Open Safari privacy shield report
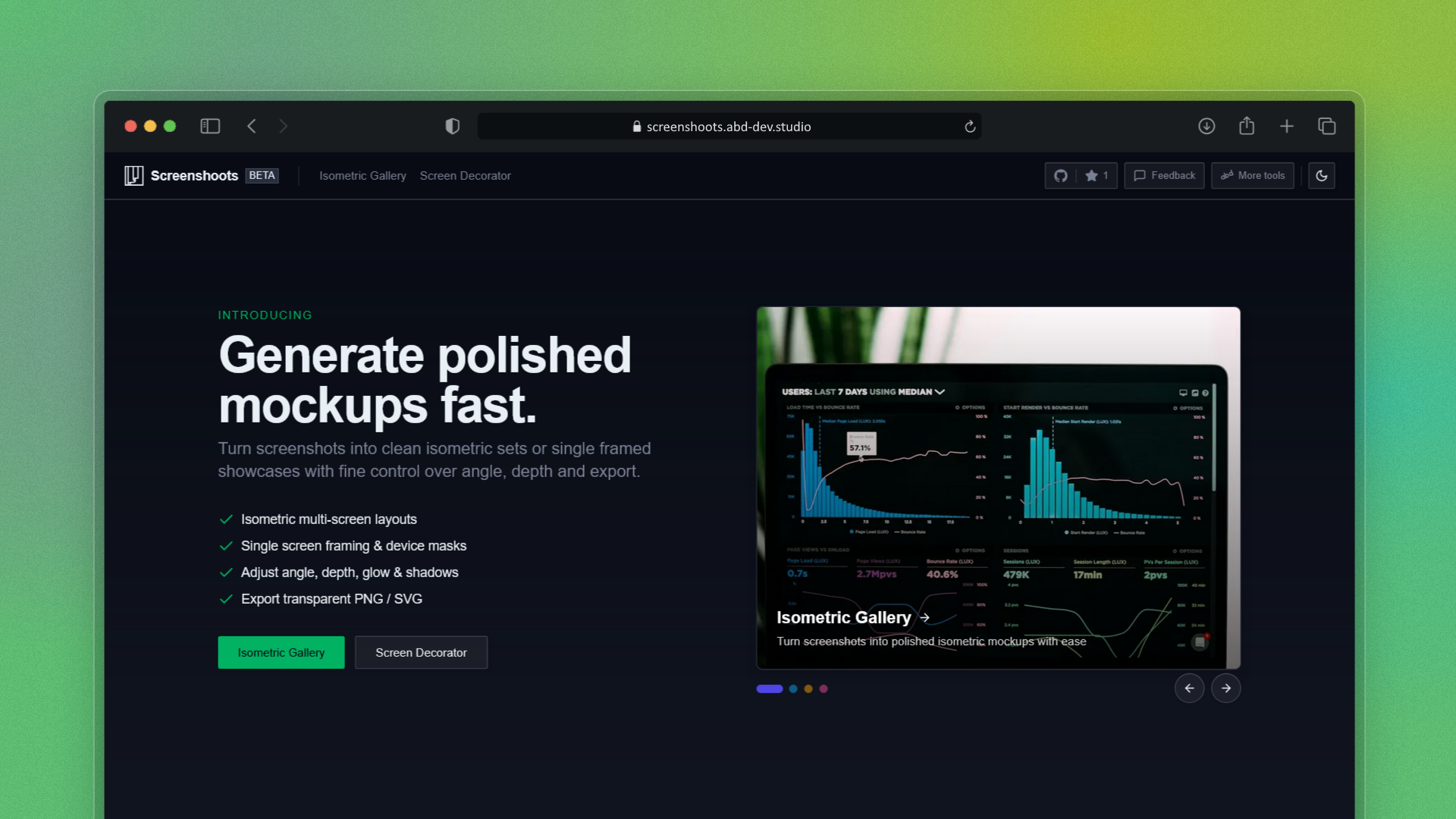The height and width of the screenshot is (819, 1456). pos(452,126)
